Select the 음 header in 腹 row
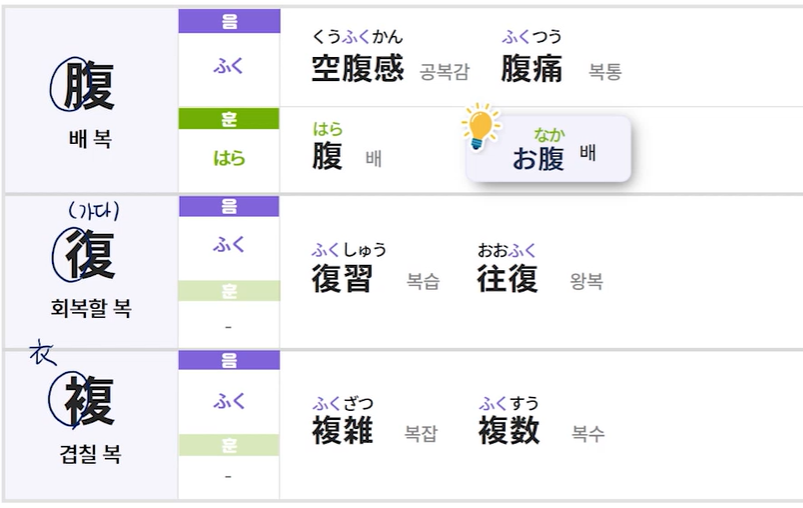The image size is (803, 508). [x=229, y=20]
